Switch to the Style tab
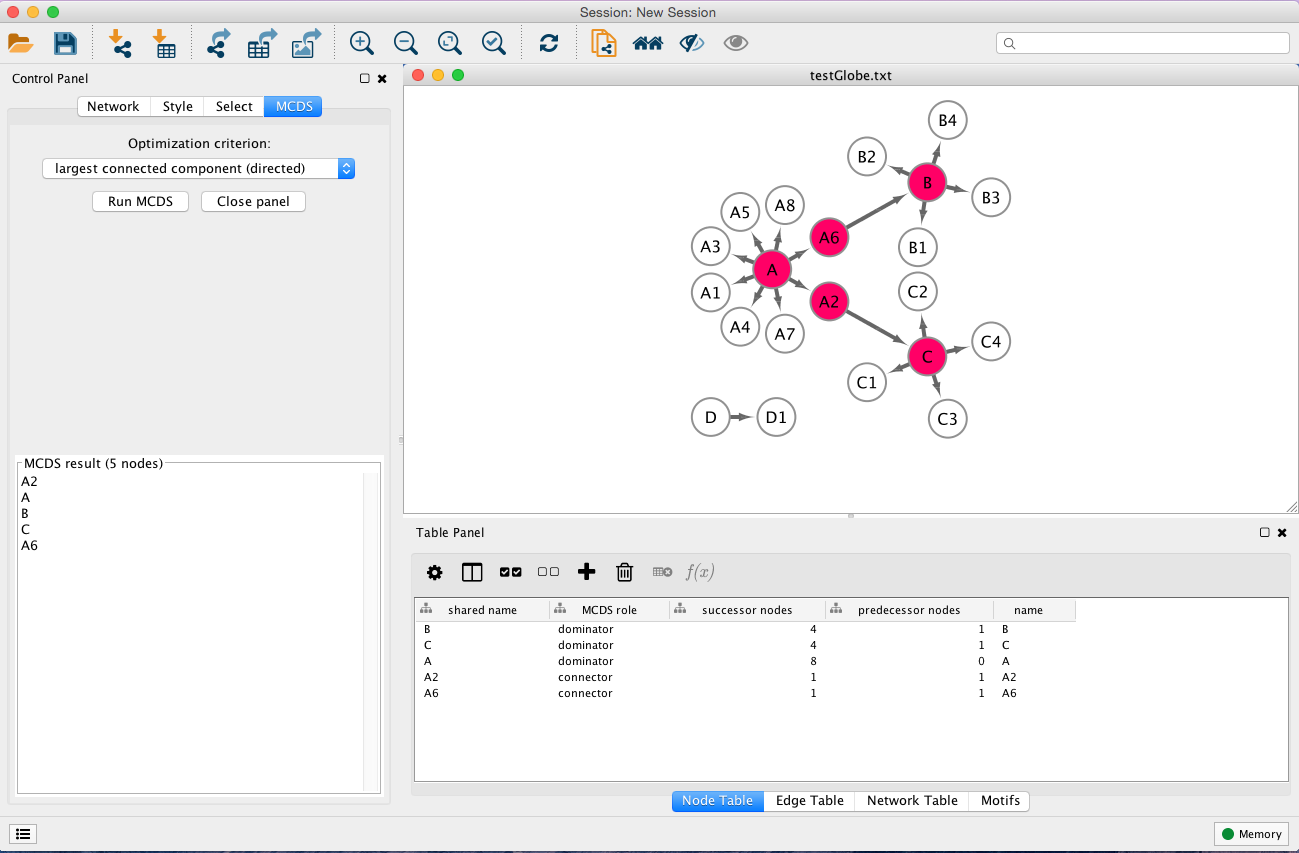This screenshot has height=853, width=1299. tap(177, 107)
